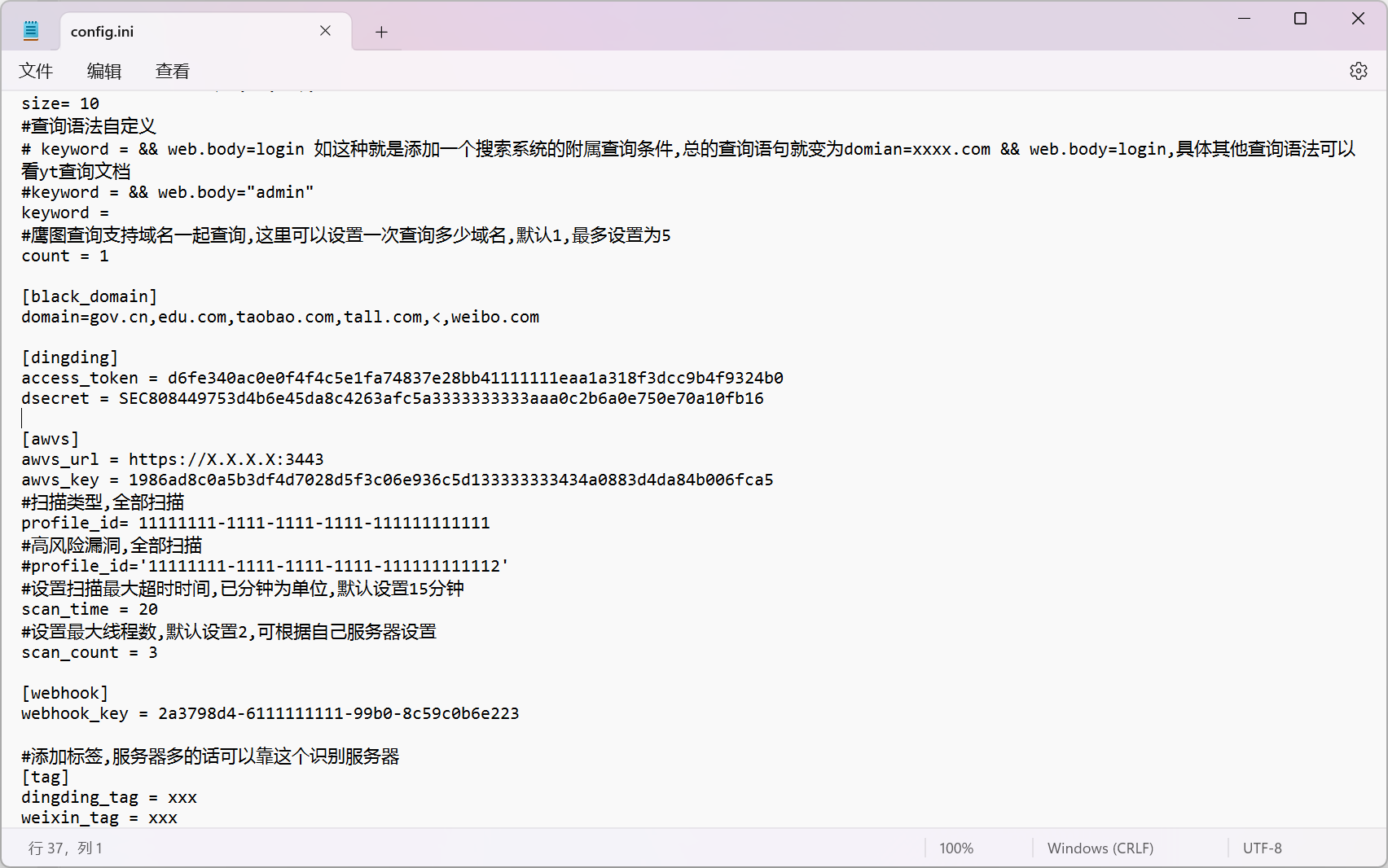Open the 编辑 menu
Screen dimensions: 1388x868
[x=104, y=71]
